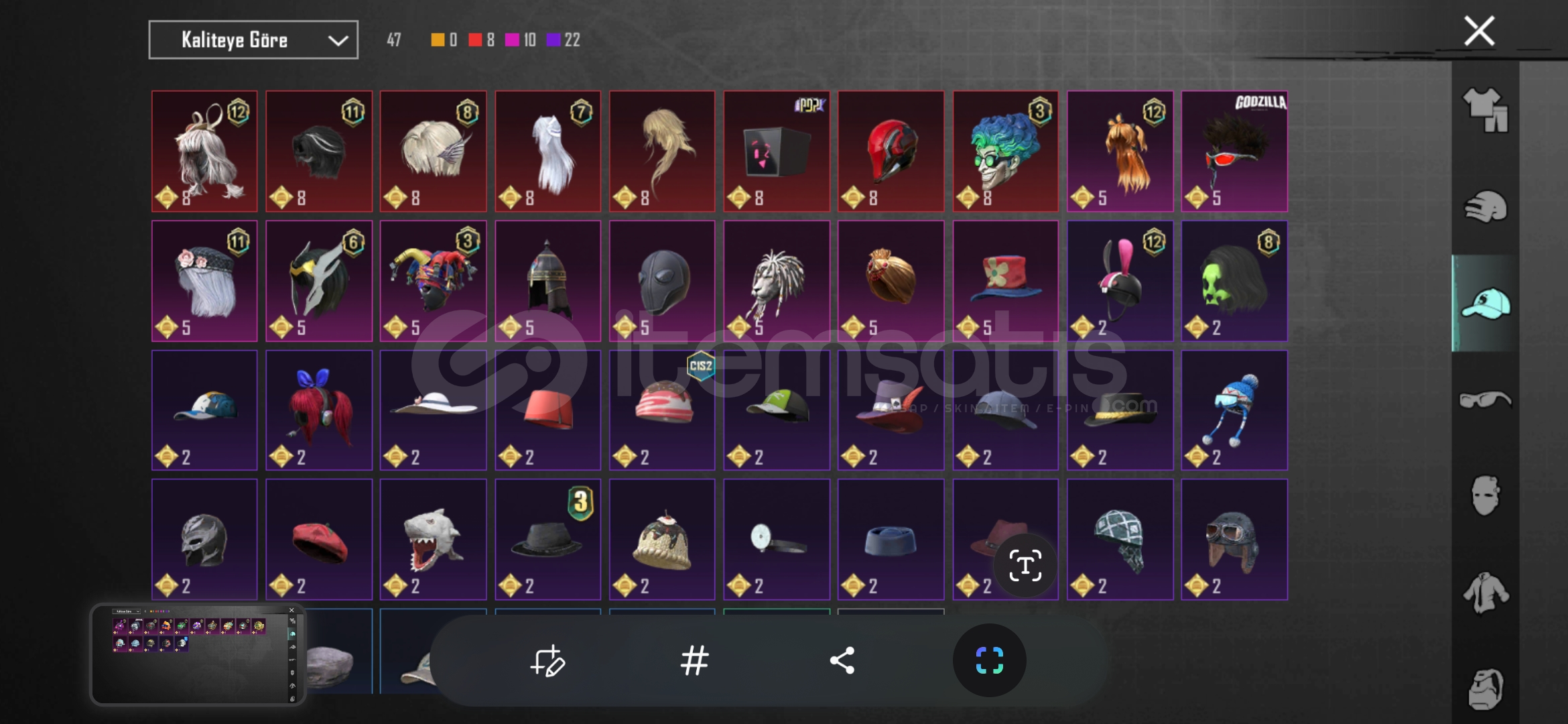The image size is (1568, 724).
Task: Select the shark head hat item
Action: point(433,539)
